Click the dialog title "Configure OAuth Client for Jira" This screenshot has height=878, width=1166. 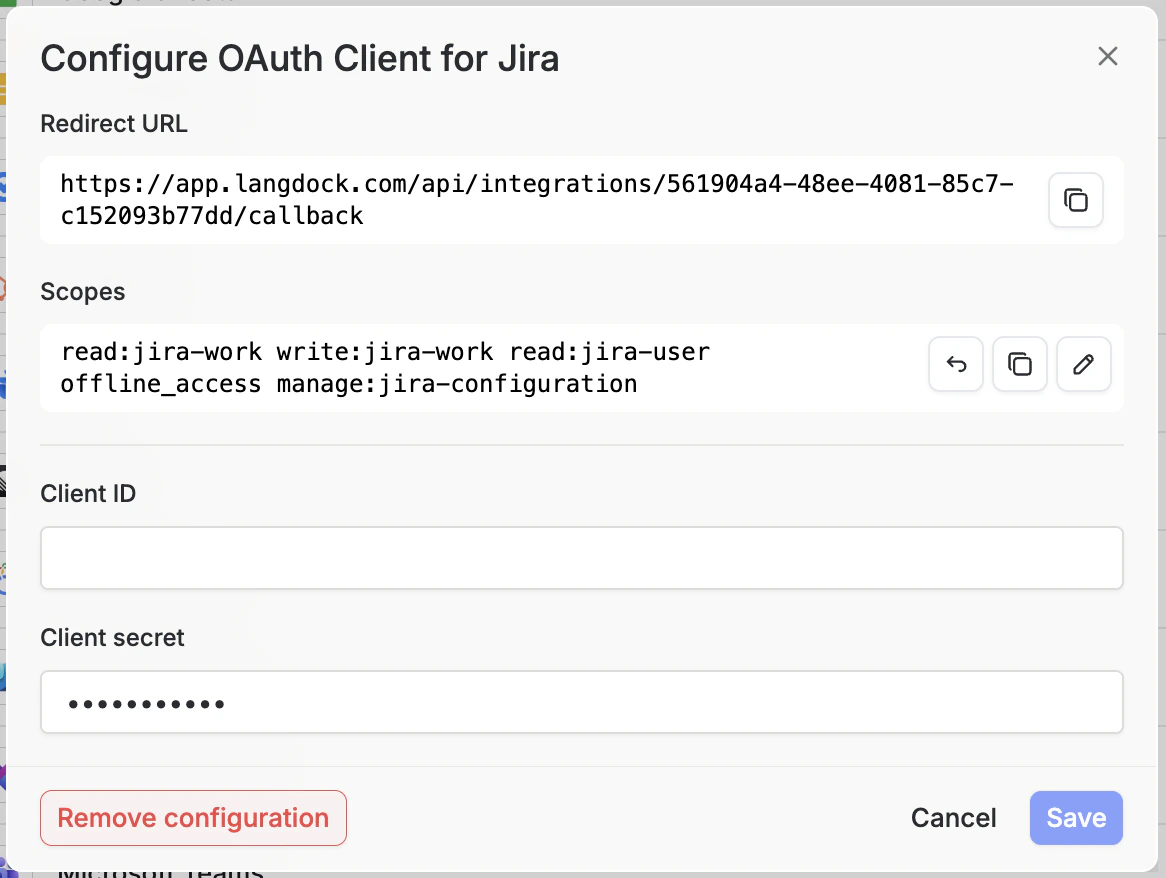point(300,58)
